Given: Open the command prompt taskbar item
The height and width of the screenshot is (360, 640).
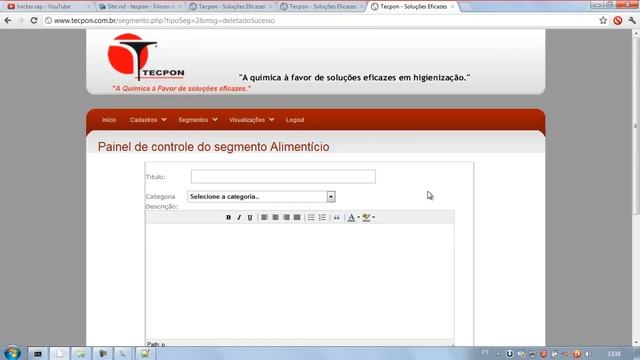Looking at the screenshot, I should (38, 353).
